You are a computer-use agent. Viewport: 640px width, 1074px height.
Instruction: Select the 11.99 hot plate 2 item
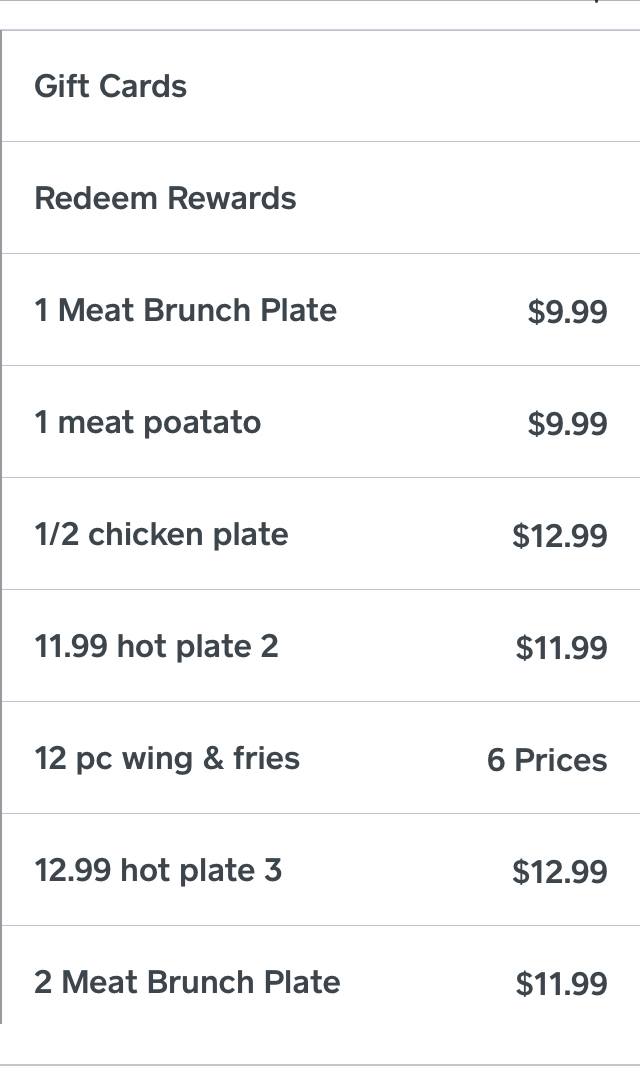(x=156, y=646)
